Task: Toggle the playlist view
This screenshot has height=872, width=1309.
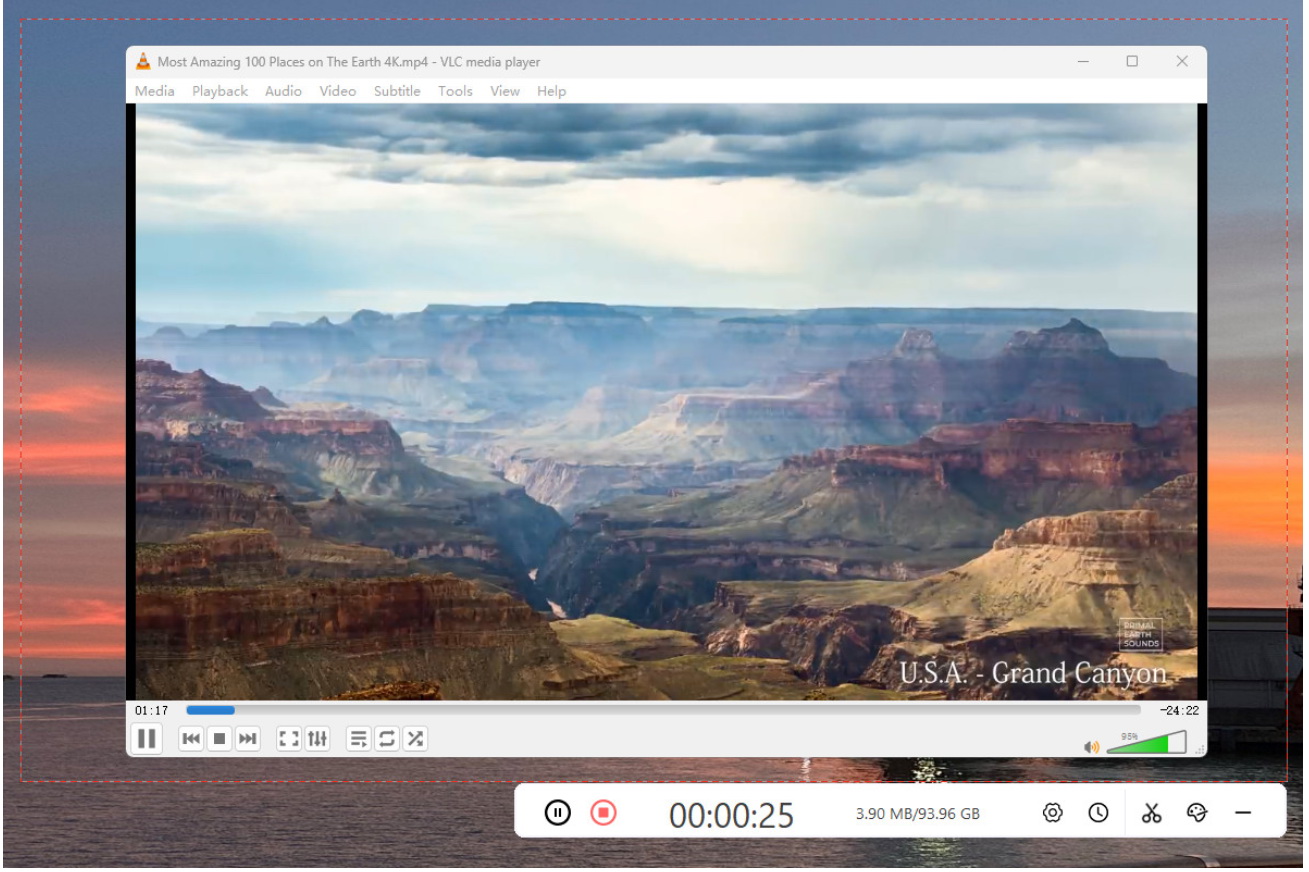Action: pos(358,739)
